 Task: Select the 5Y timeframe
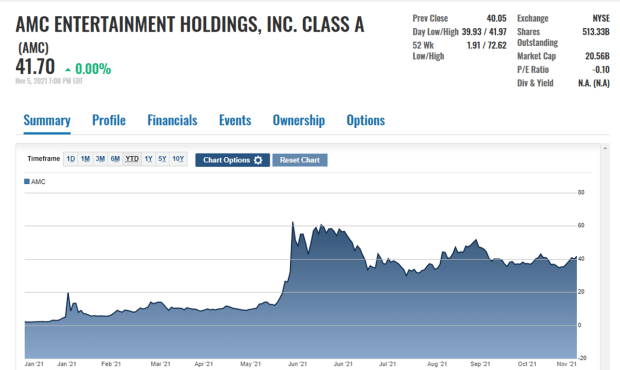click(x=163, y=159)
